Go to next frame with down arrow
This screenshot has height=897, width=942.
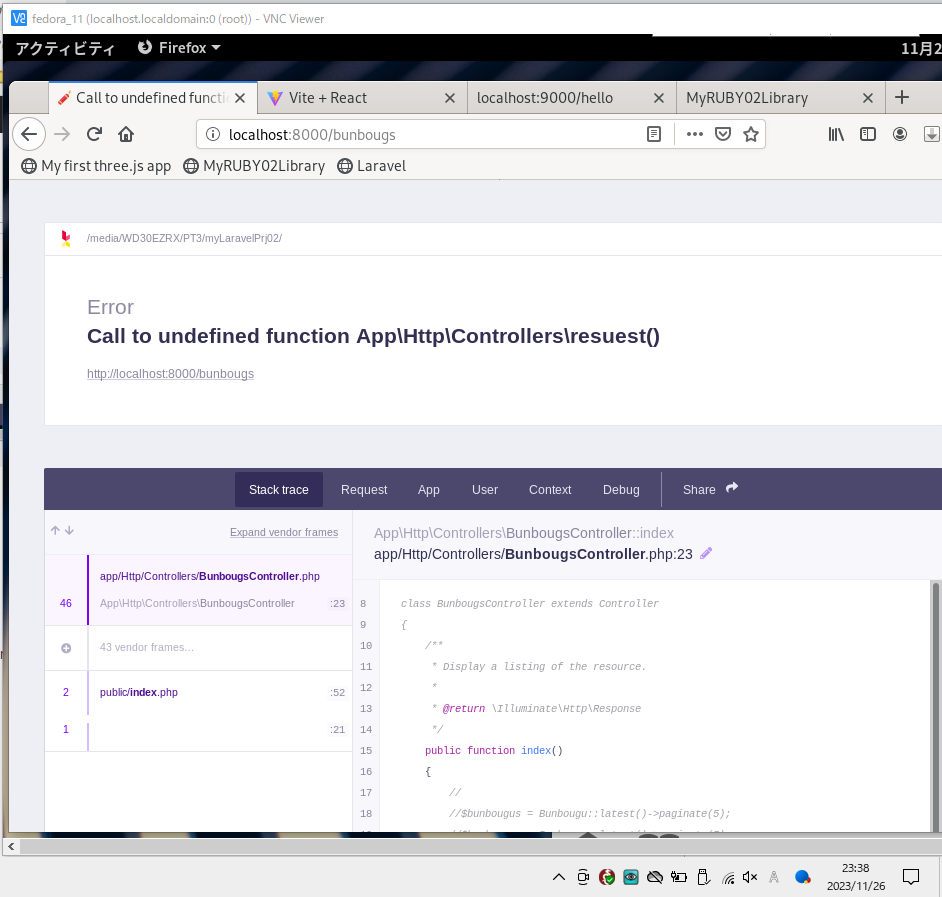coord(69,530)
